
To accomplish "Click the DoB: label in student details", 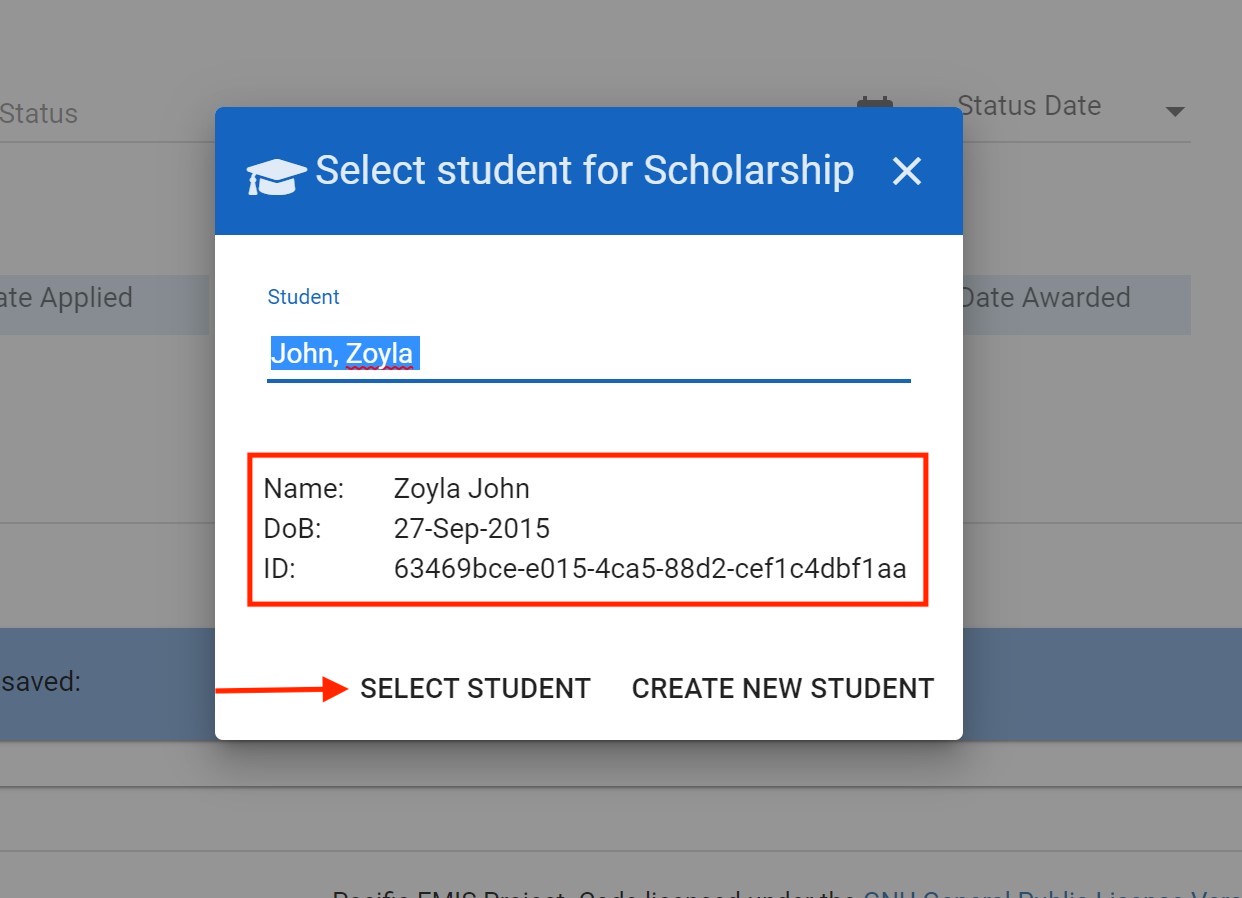I will pos(293,529).
